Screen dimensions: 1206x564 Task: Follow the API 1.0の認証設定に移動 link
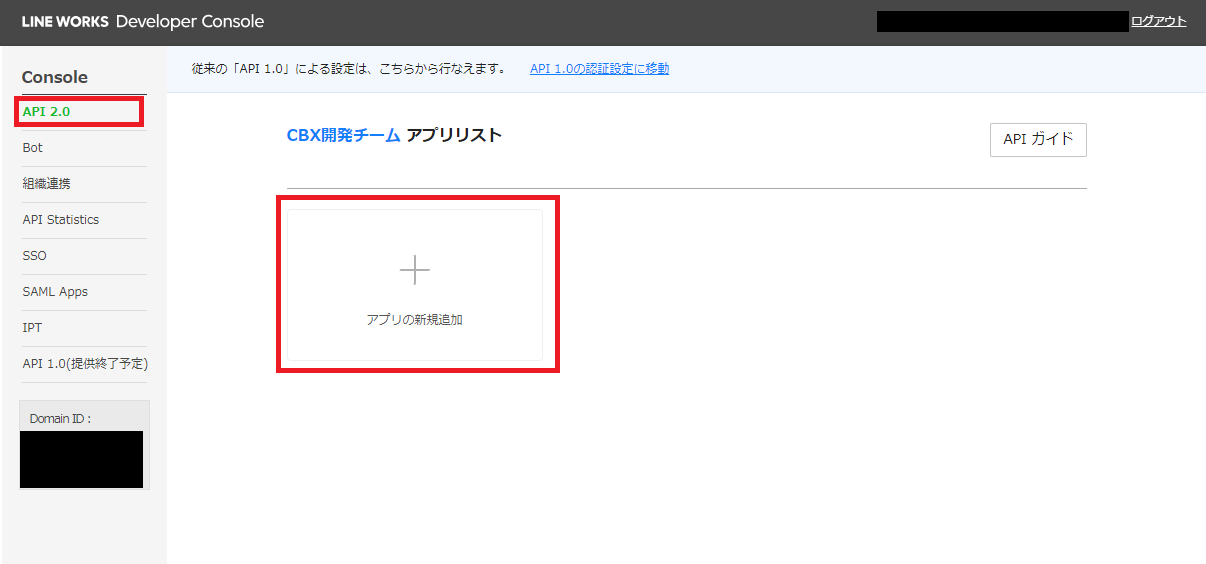pos(599,69)
